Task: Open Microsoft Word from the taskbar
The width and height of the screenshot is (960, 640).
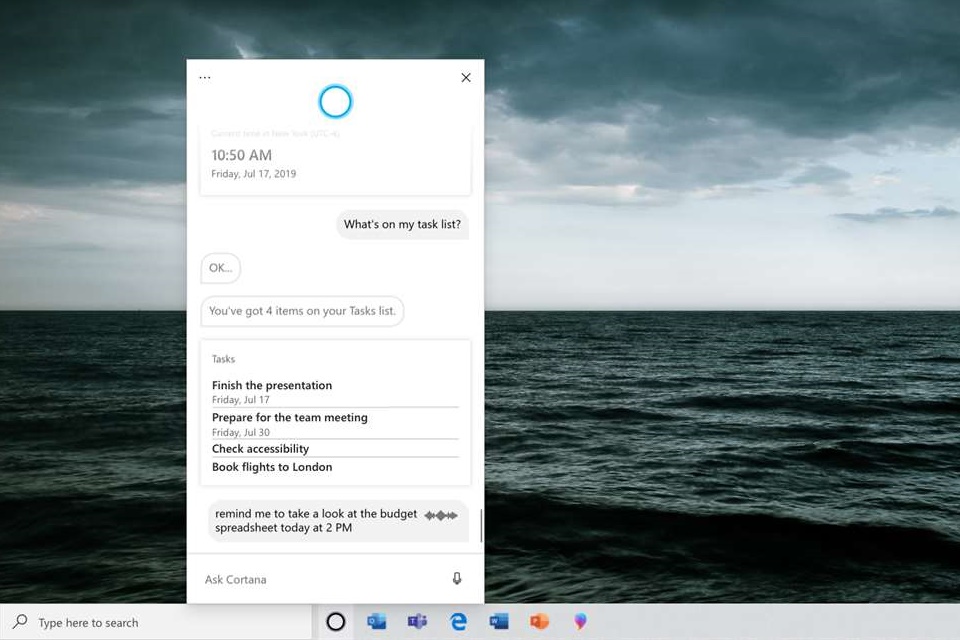Action: pos(498,621)
